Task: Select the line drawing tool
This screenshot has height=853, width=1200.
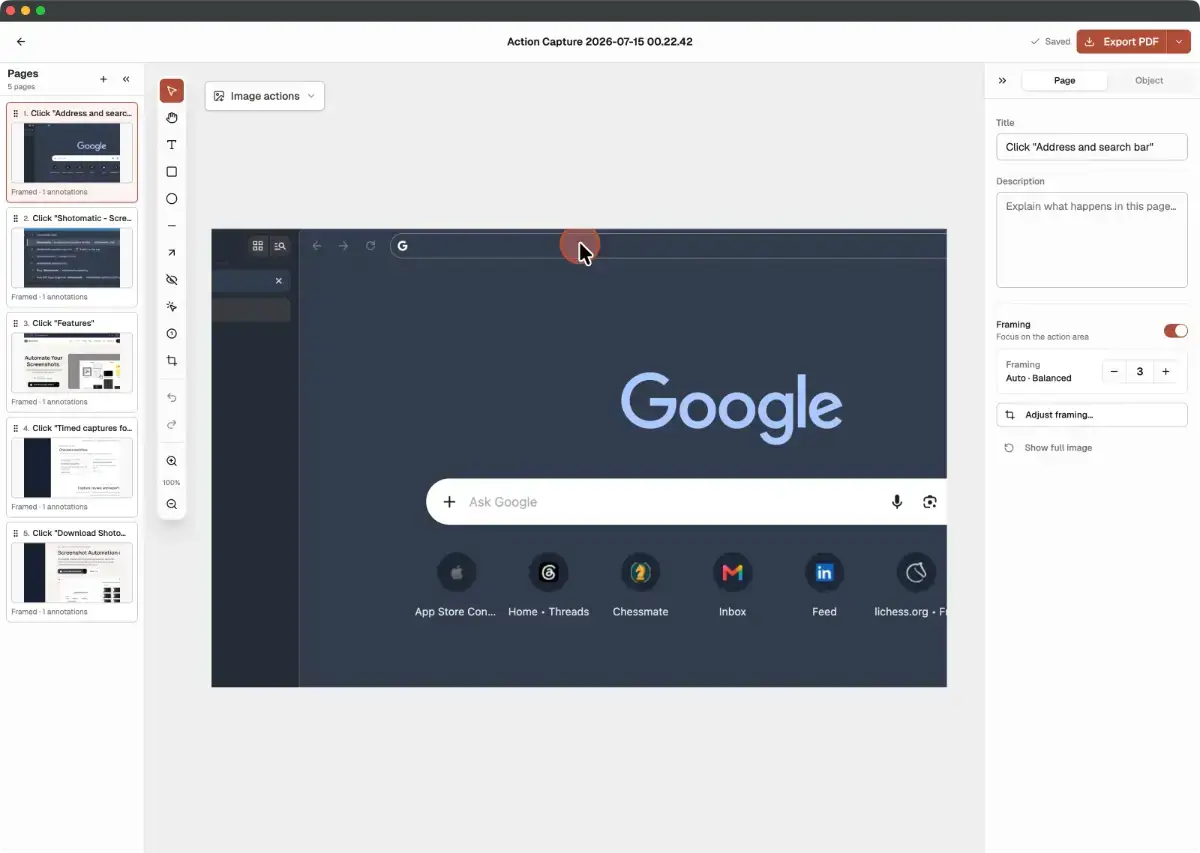Action: click(x=172, y=226)
